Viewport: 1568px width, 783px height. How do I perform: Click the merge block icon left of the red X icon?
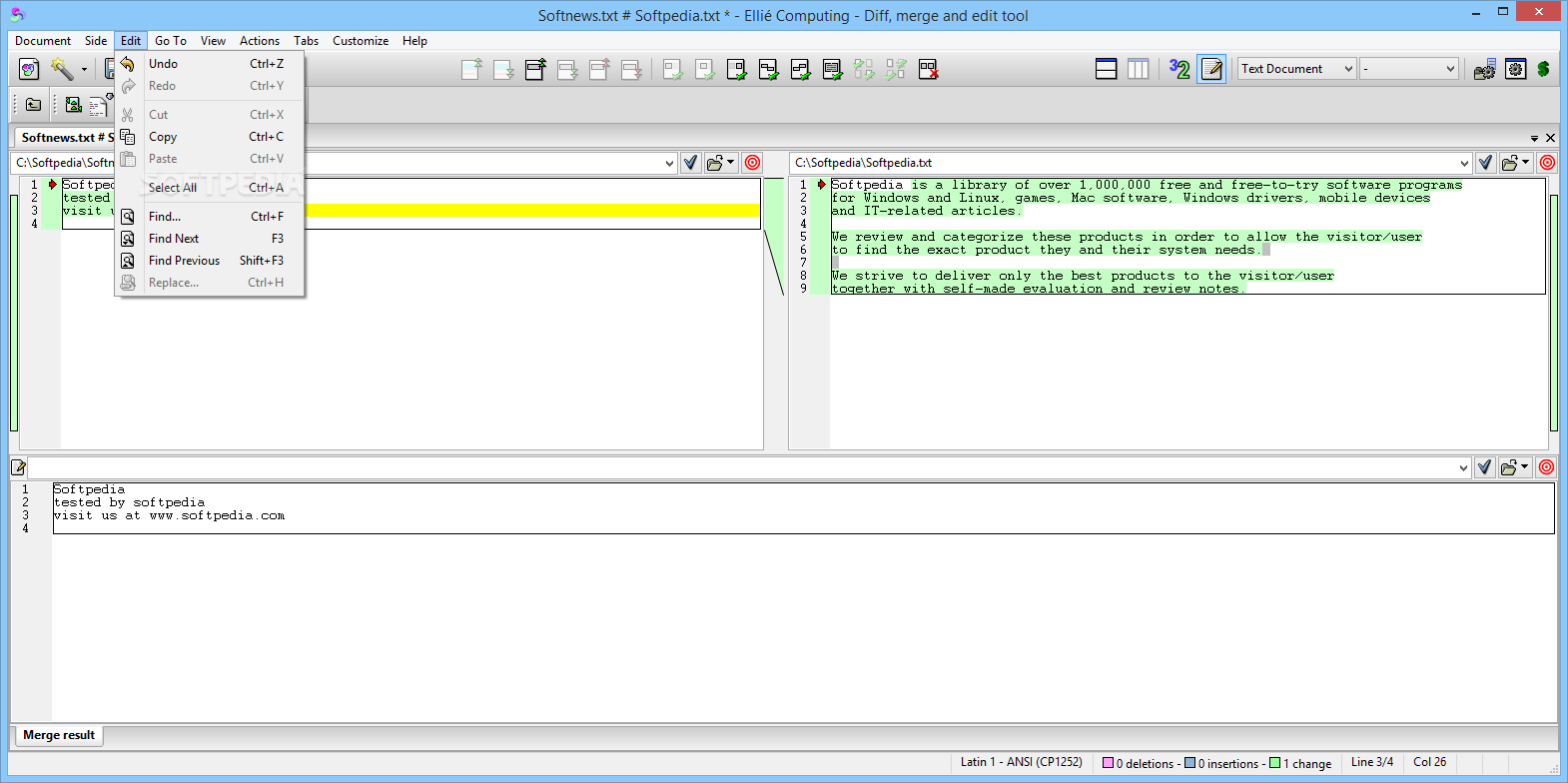(896, 69)
